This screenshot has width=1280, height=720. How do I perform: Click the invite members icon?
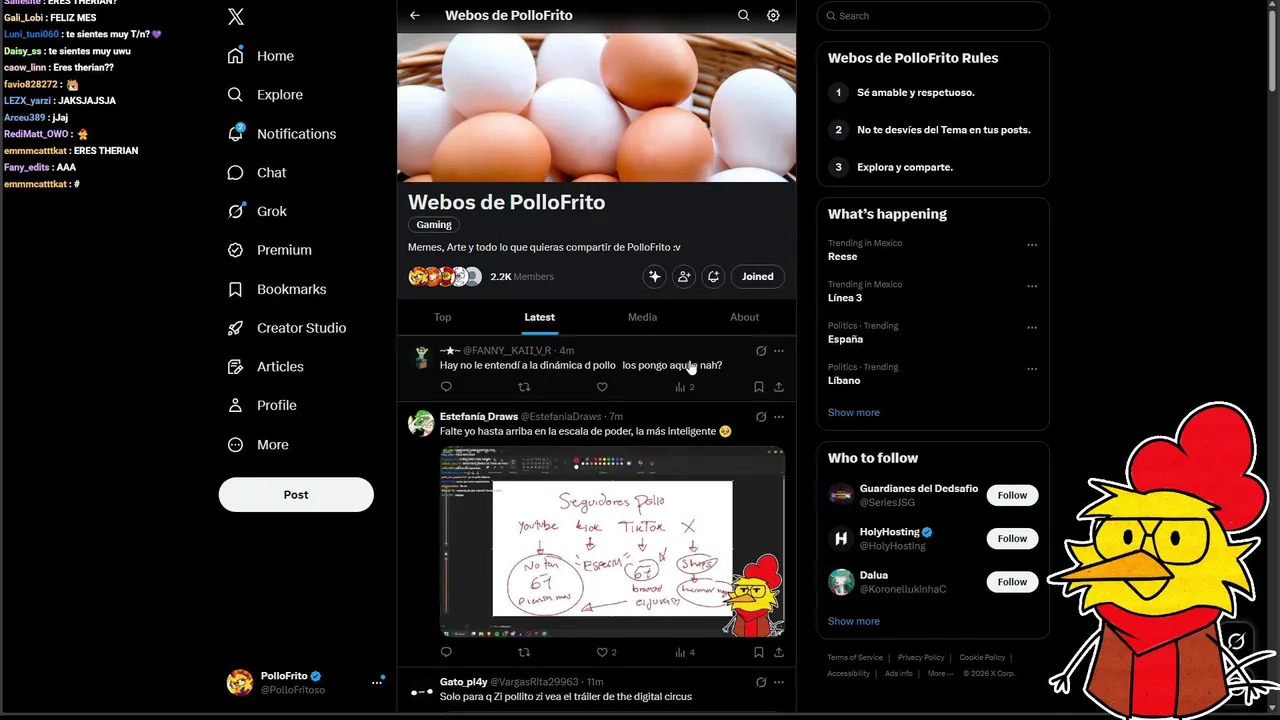coord(684,276)
